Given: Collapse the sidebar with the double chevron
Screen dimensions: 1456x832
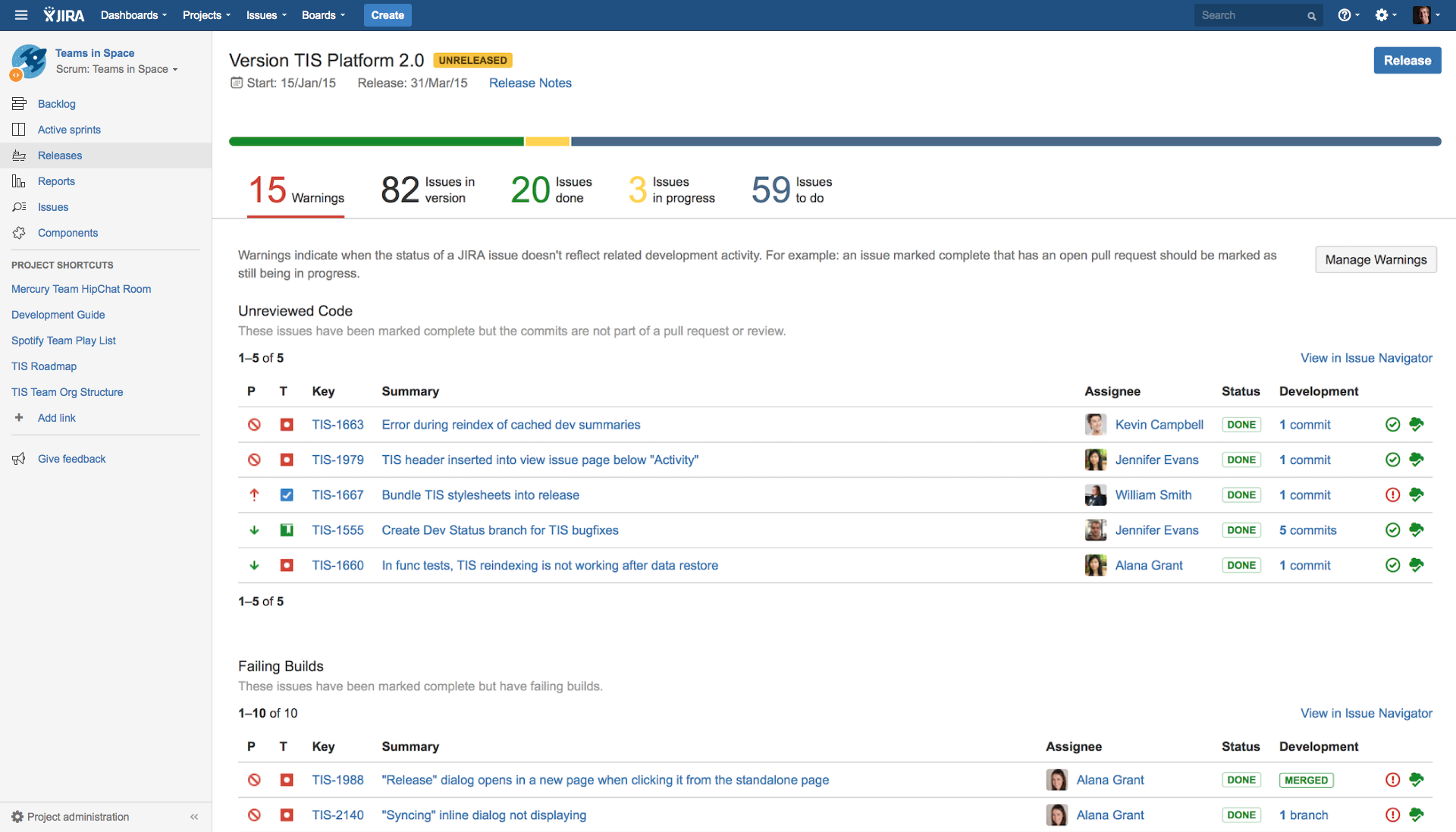Looking at the screenshot, I should [194, 817].
